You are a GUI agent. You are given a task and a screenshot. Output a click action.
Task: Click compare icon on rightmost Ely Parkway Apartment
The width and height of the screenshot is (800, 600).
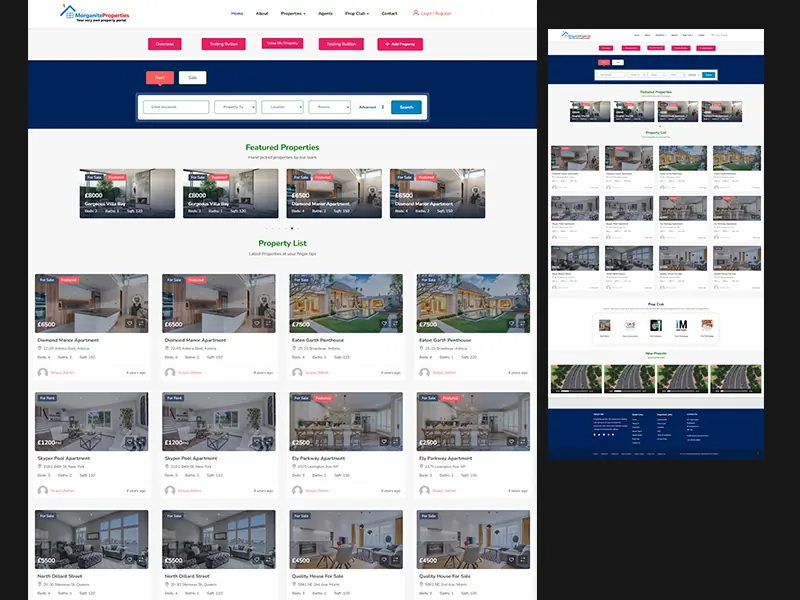click(x=522, y=442)
